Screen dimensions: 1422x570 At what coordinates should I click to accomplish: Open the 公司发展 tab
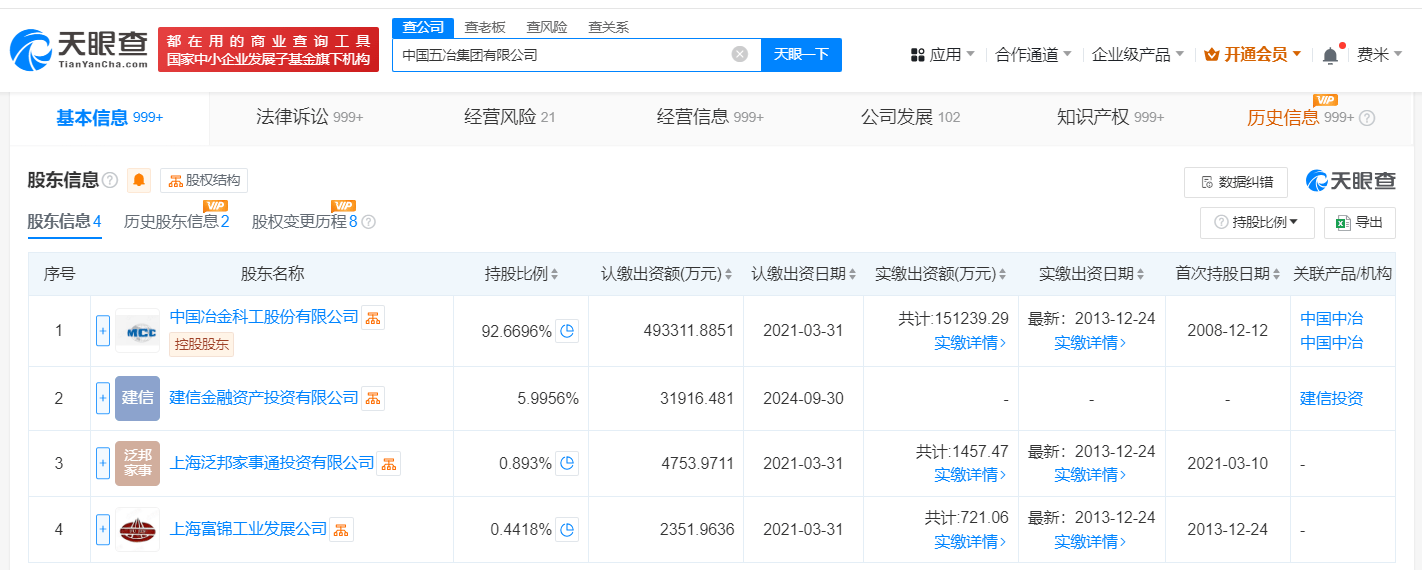pos(910,118)
